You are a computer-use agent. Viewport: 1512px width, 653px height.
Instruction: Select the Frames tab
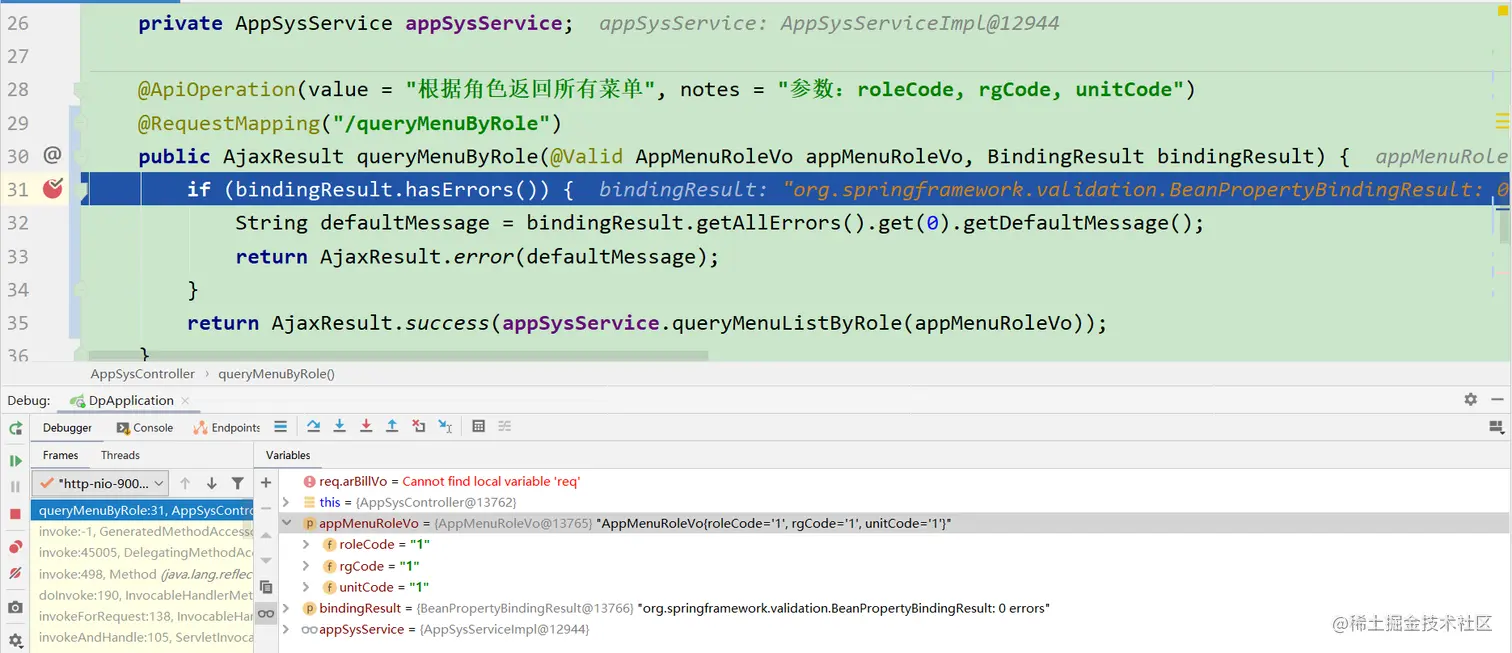point(60,455)
